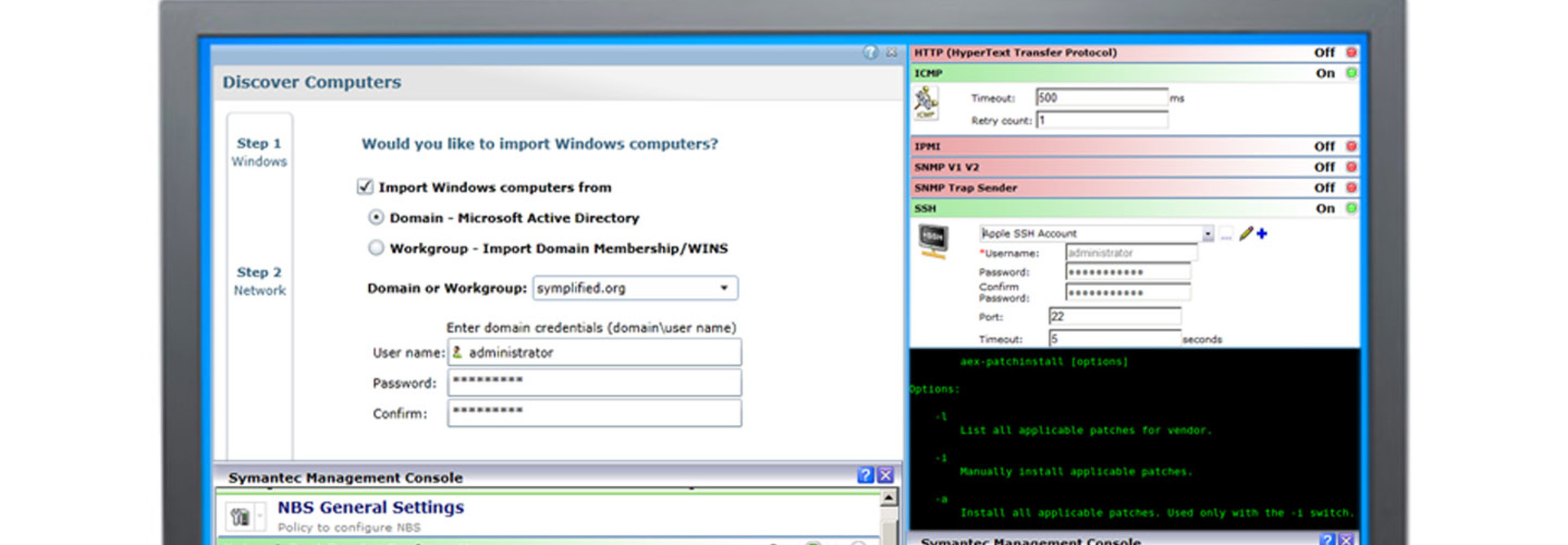
Task: Switch to Step 2 Network
Action: pyautogui.click(x=259, y=280)
